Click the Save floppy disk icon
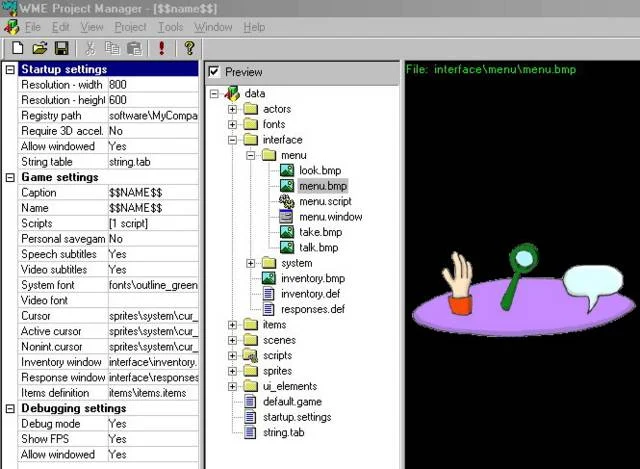The width and height of the screenshot is (640, 469). click(61, 48)
